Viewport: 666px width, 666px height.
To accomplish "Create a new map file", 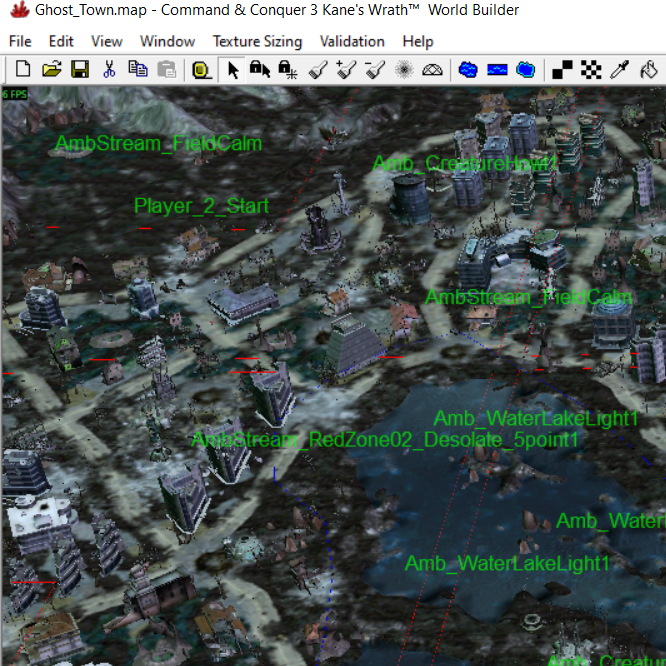I will click(x=23, y=69).
